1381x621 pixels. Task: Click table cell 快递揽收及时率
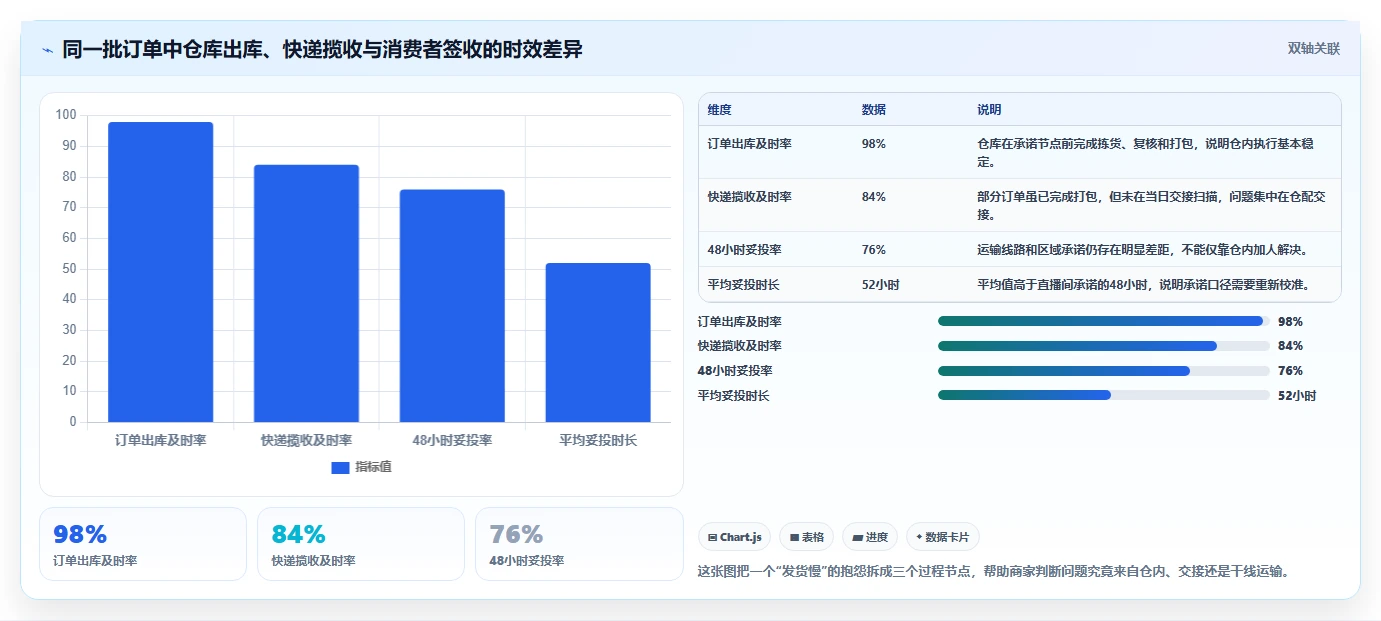(x=749, y=197)
